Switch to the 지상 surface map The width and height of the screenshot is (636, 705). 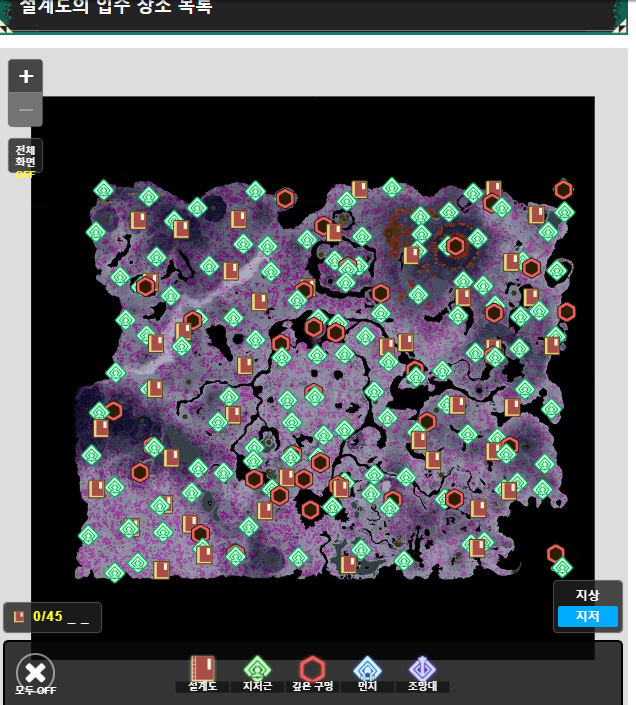point(587,595)
